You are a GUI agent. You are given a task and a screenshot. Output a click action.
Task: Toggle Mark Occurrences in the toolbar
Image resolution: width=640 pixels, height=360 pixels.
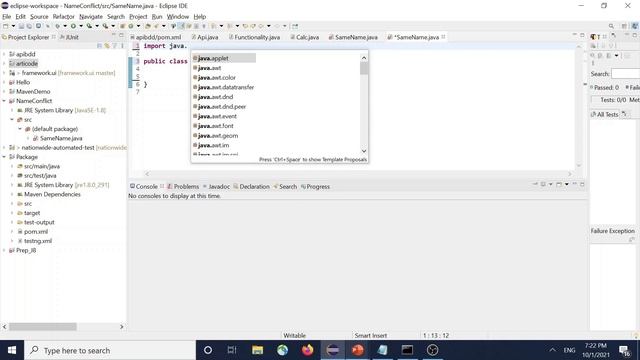181,26
